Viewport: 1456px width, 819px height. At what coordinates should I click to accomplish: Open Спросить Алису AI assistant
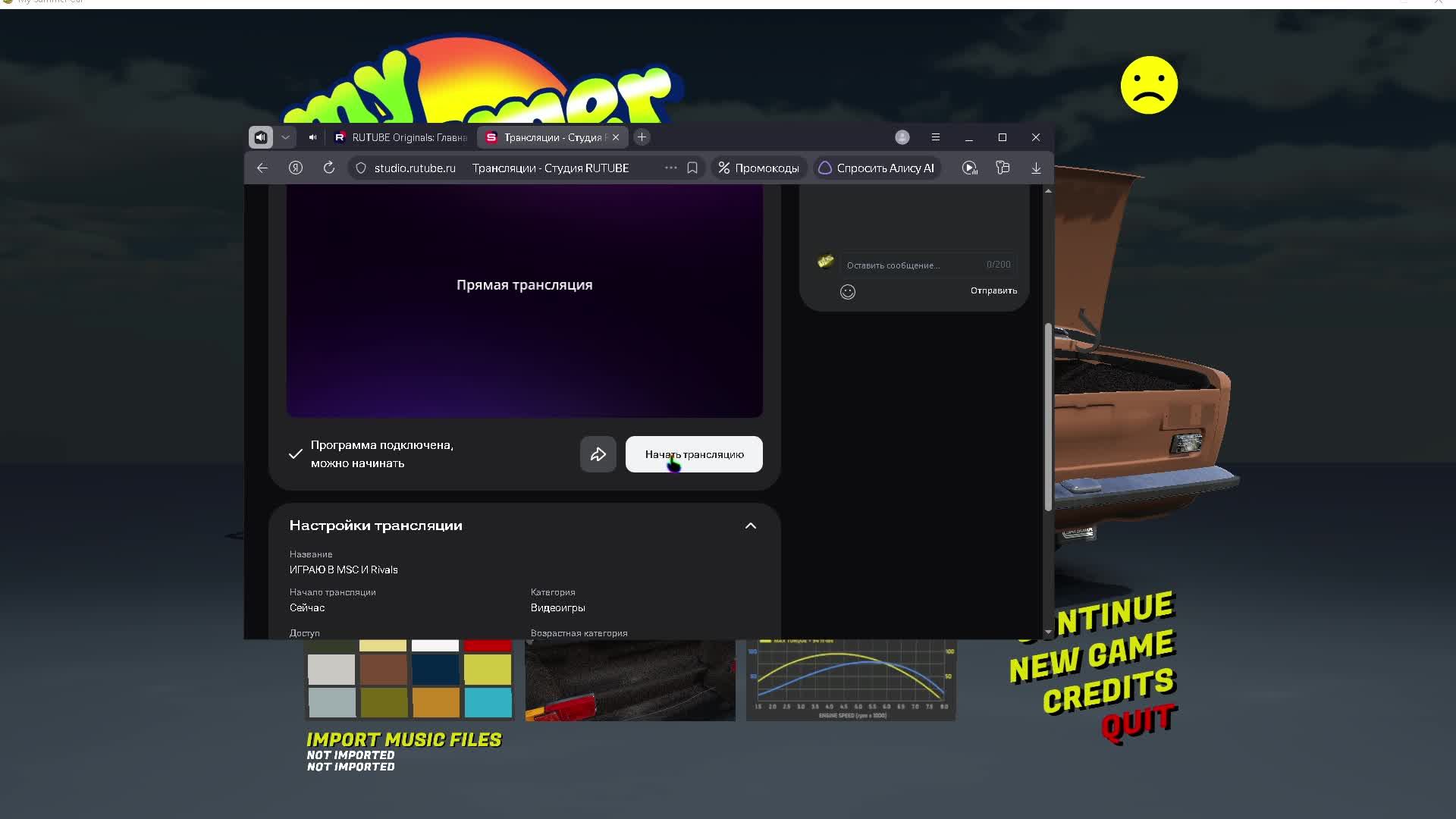877,168
